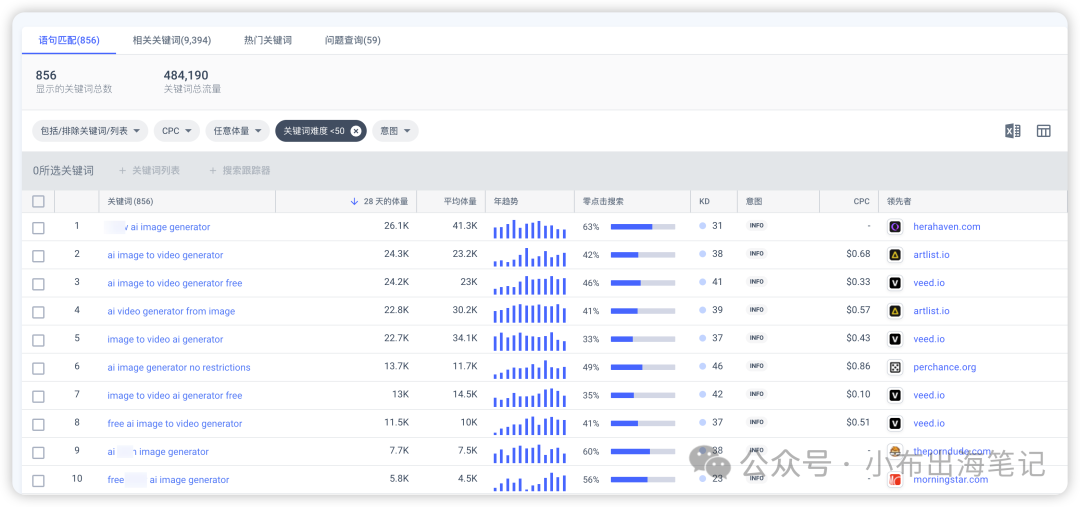The width and height of the screenshot is (1080, 507).
Task: Click the Excel export icon
Action: [x=1012, y=131]
